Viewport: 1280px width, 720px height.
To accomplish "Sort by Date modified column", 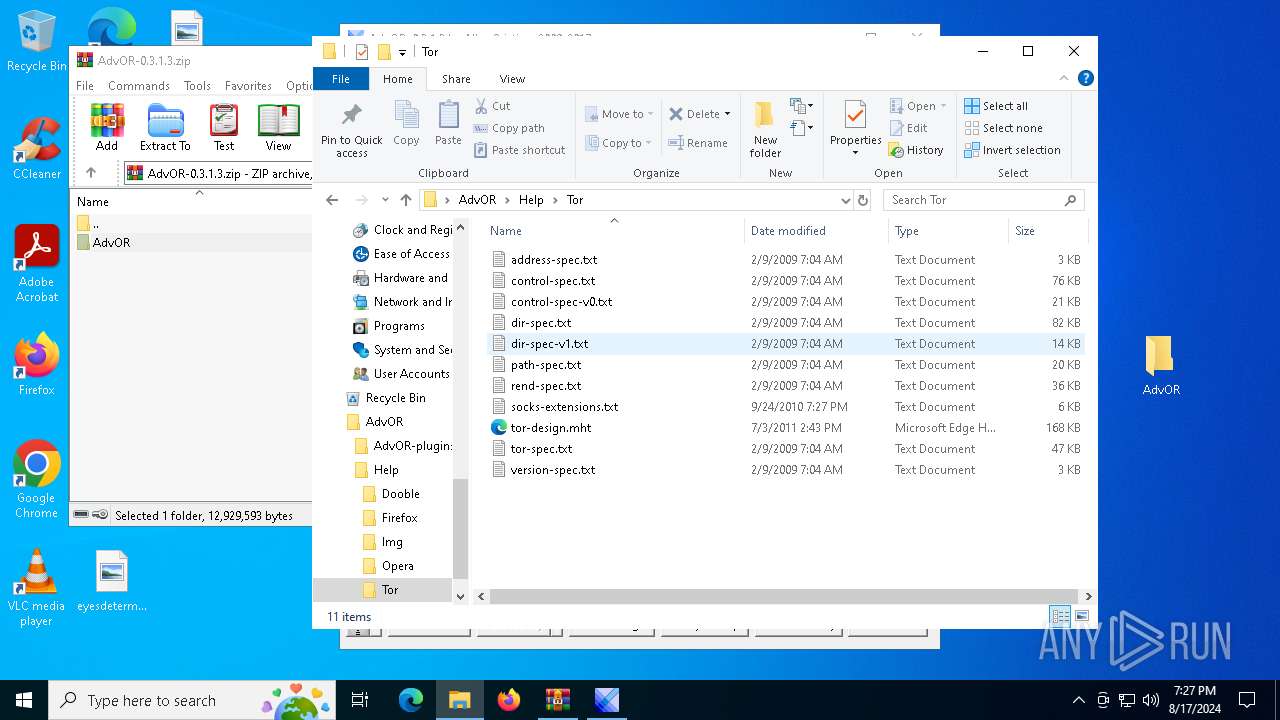I will (816, 231).
